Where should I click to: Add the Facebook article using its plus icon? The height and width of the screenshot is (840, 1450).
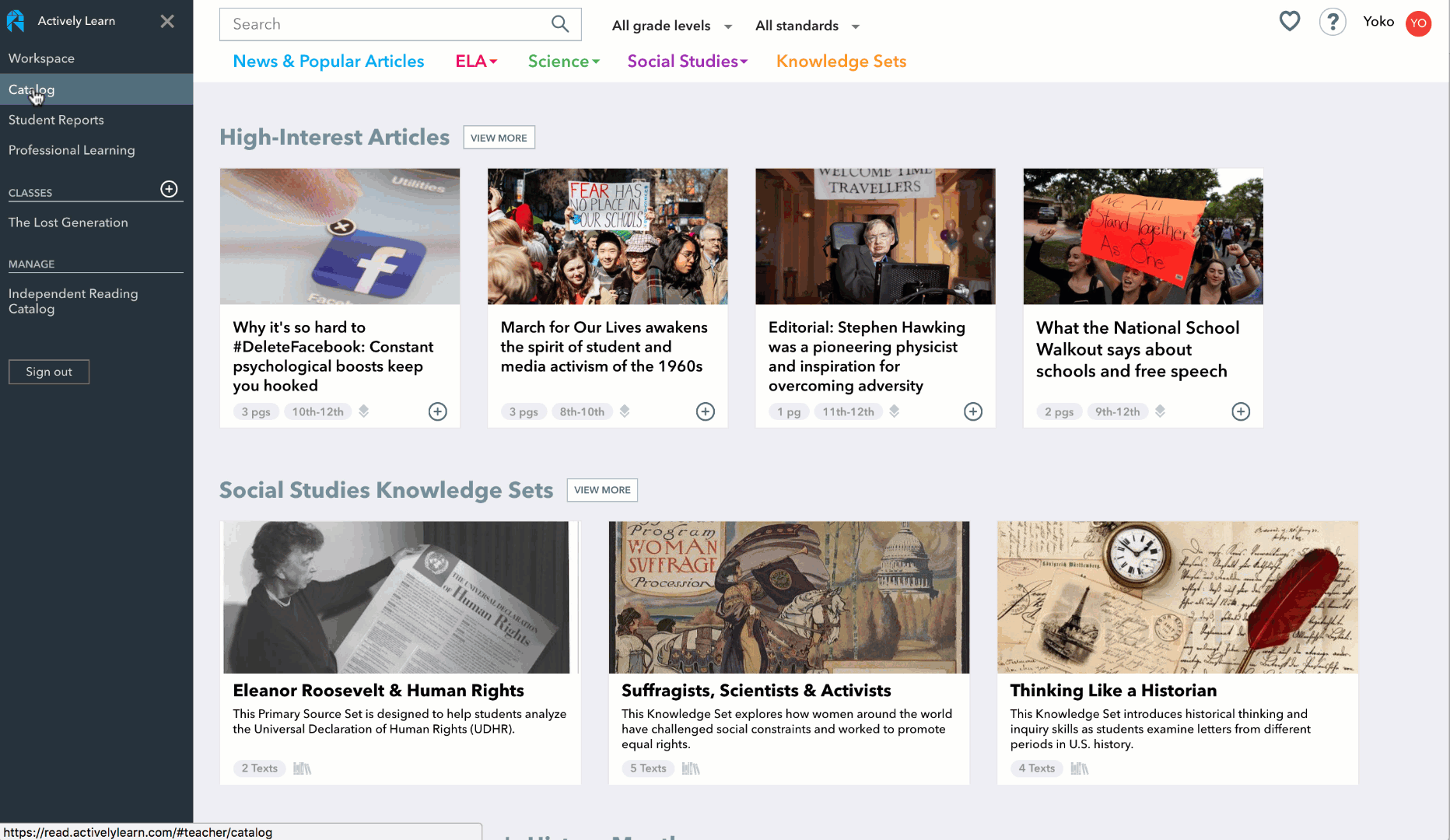438,411
